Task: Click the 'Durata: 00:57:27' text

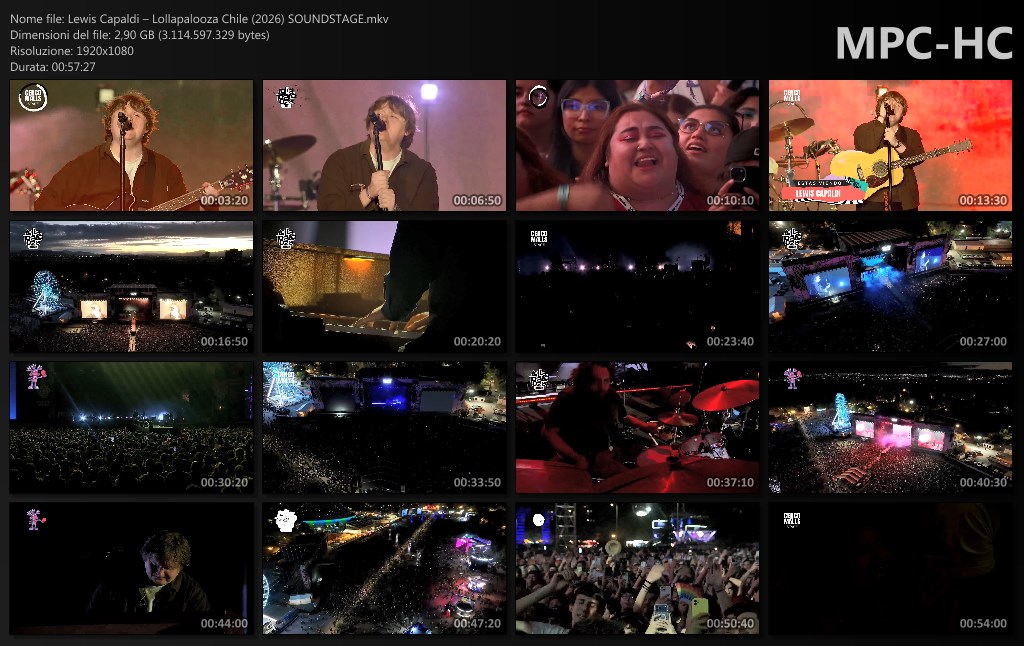Action: (x=53, y=66)
